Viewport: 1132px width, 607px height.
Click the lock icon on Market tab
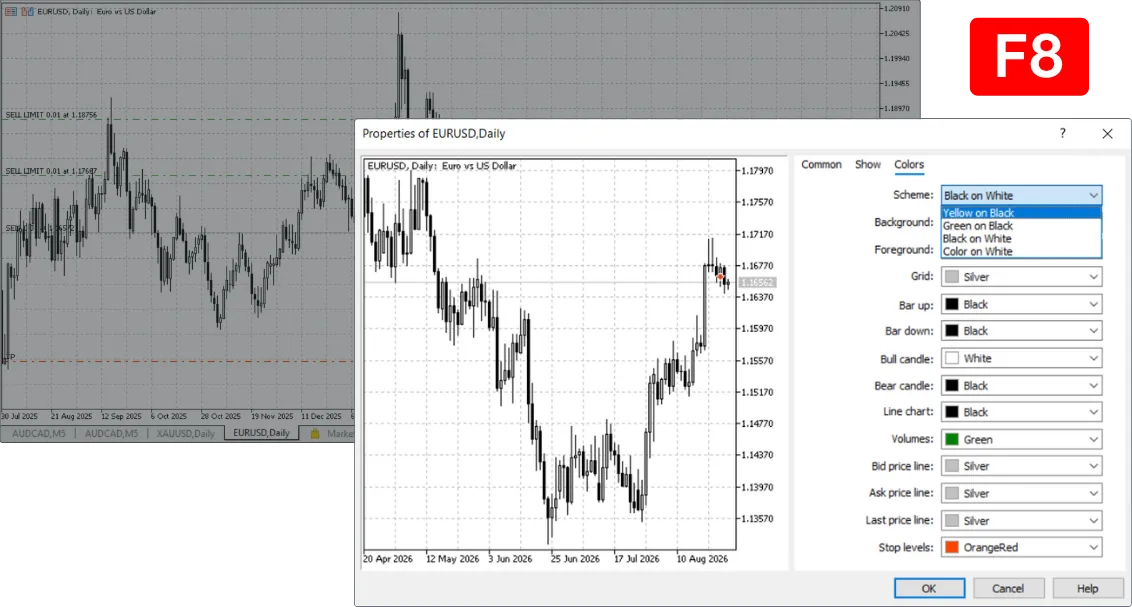(x=315, y=434)
